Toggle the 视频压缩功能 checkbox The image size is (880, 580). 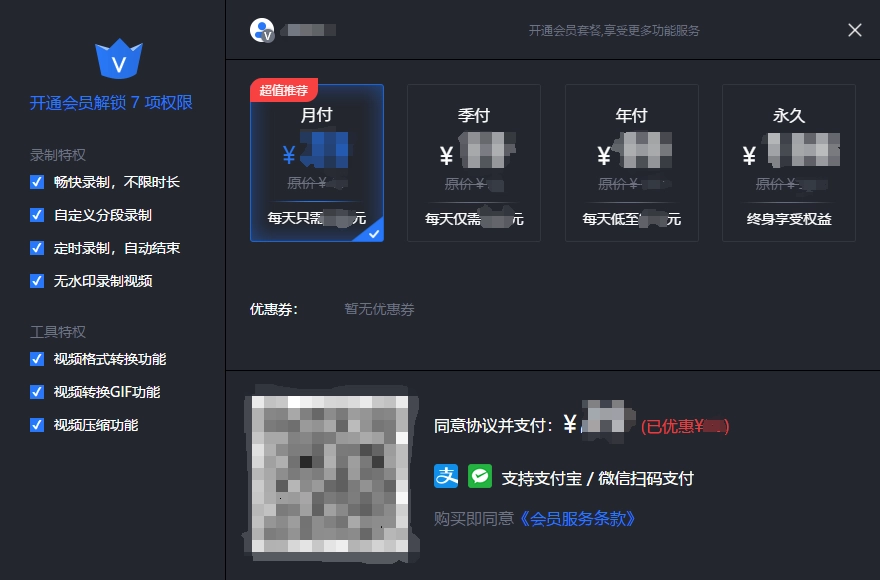(37, 425)
